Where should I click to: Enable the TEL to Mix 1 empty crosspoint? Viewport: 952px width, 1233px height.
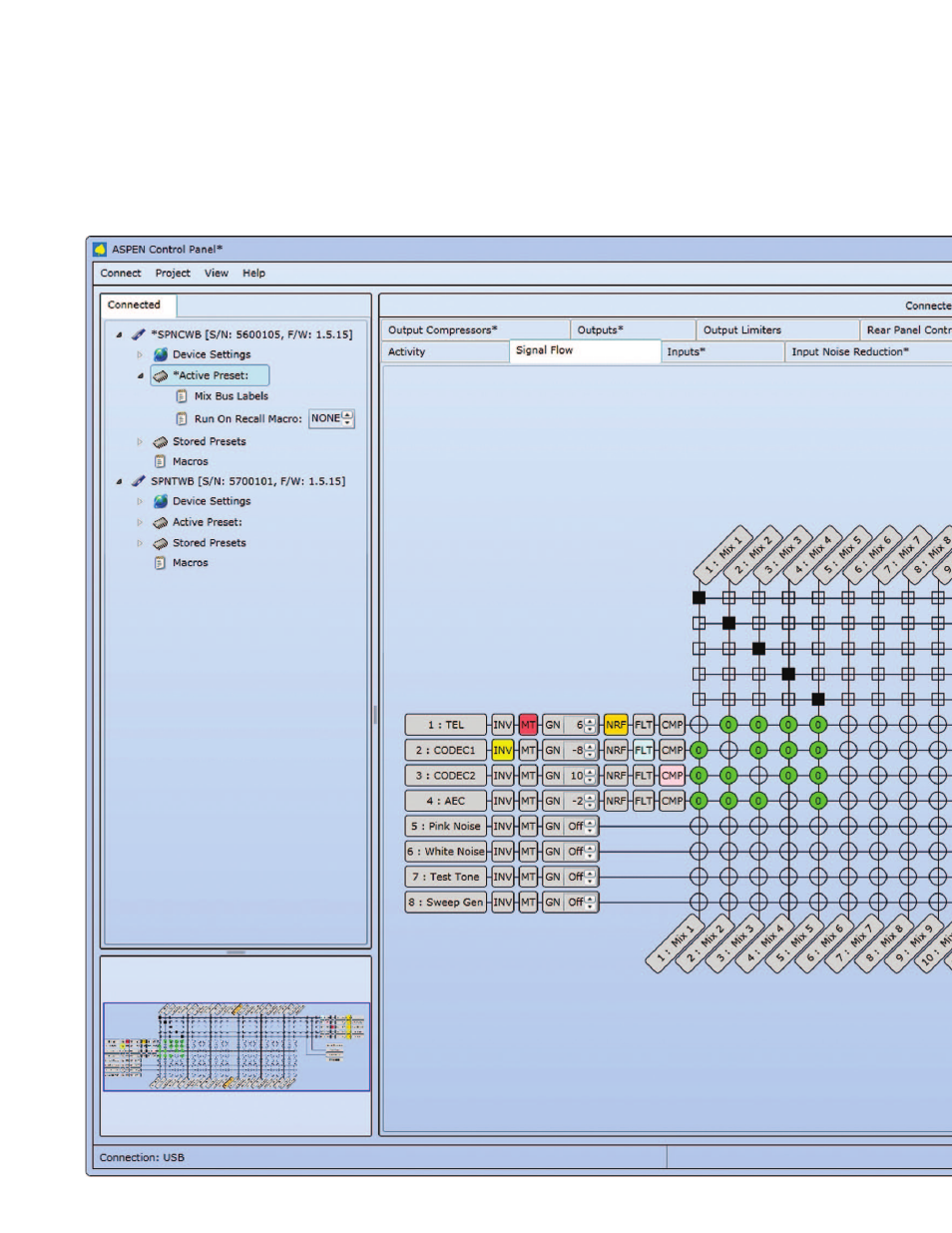pyautogui.click(x=699, y=725)
